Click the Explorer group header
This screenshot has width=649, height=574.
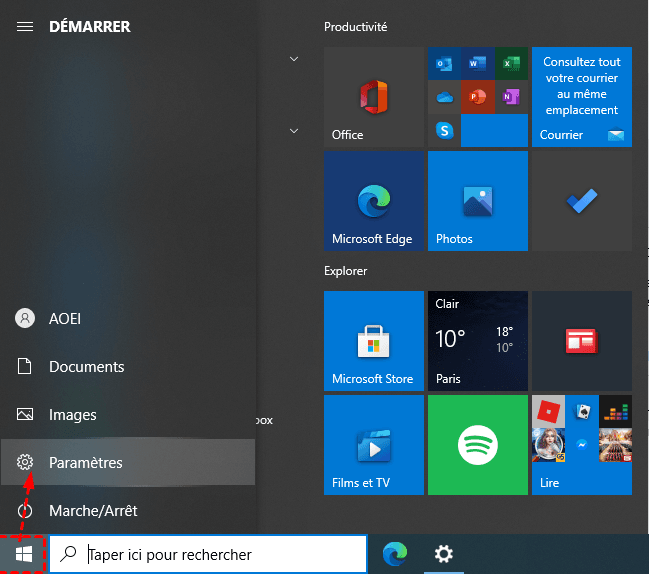pos(346,271)
